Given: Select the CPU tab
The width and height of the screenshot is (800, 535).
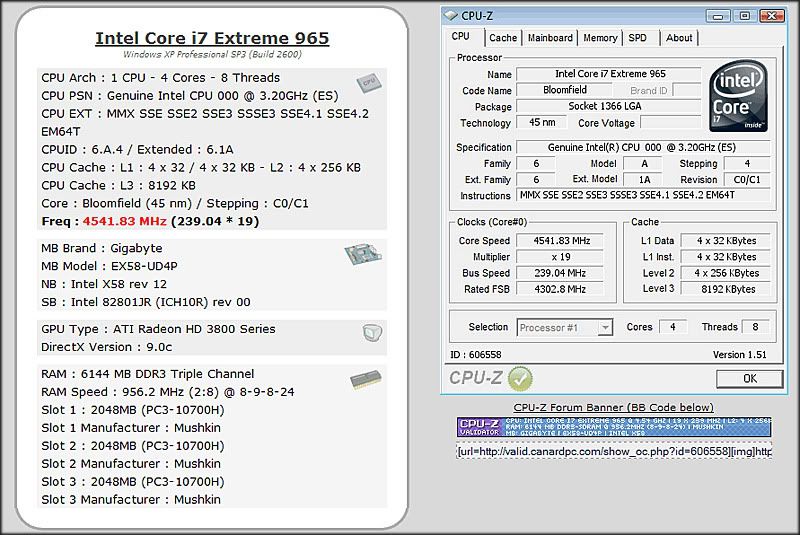Looking at the screenshot, I should [461, 37].
